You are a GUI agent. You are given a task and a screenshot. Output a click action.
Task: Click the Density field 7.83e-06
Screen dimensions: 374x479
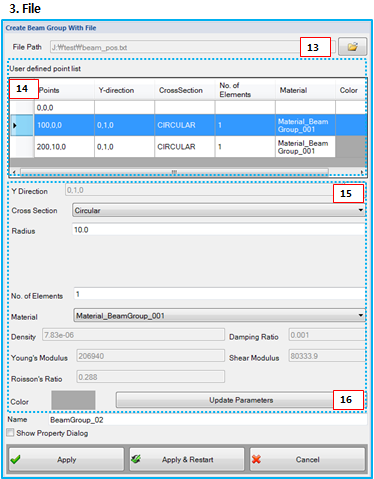point(133,335)
